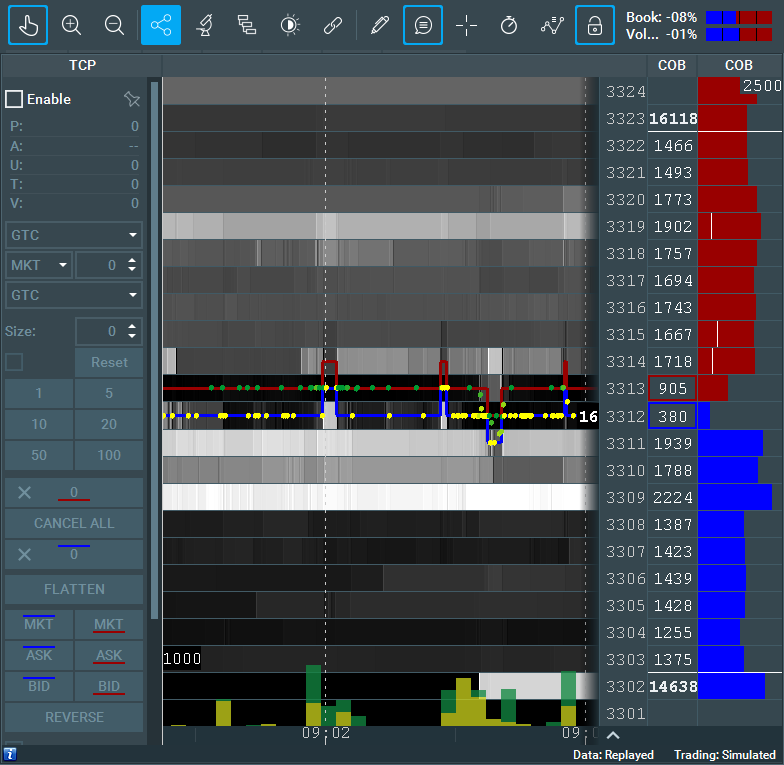
Task: Select the hand pointer tool
Action: pos(28,25)
